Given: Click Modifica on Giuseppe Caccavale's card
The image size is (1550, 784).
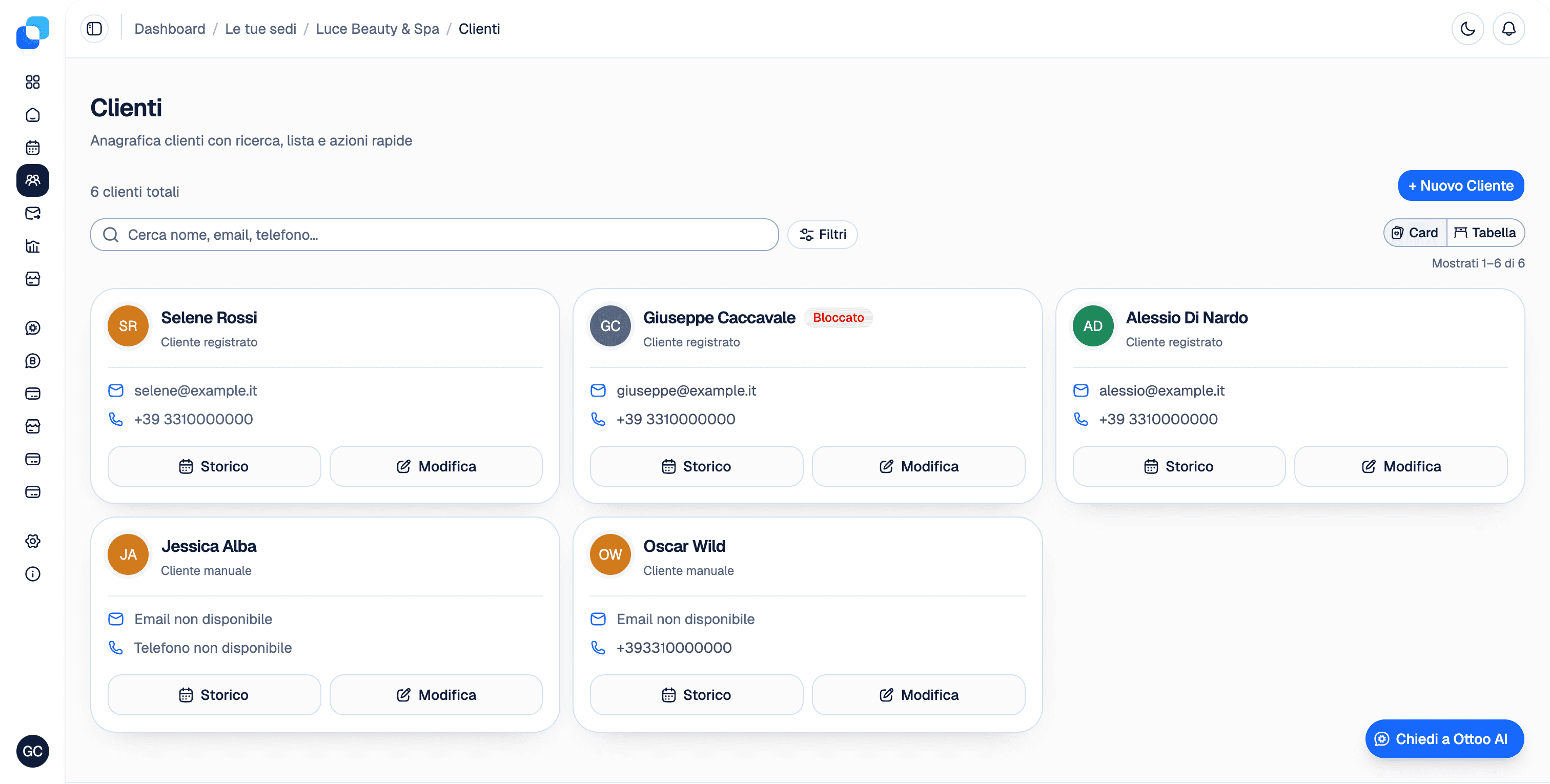Looking at the screenshot, I should 918,466.
